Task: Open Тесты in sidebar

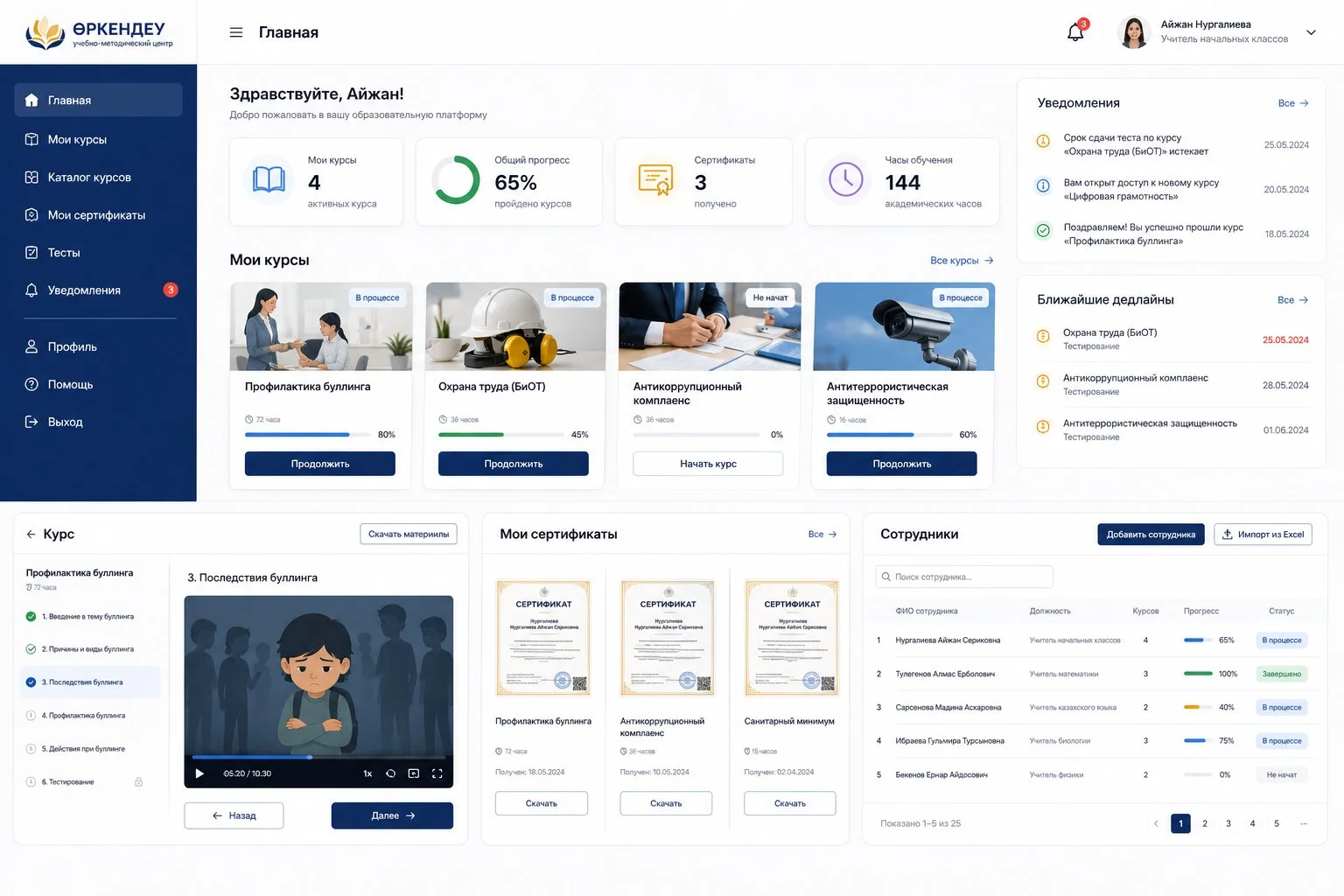Action: pyautogui.click(x=98, y=252)
